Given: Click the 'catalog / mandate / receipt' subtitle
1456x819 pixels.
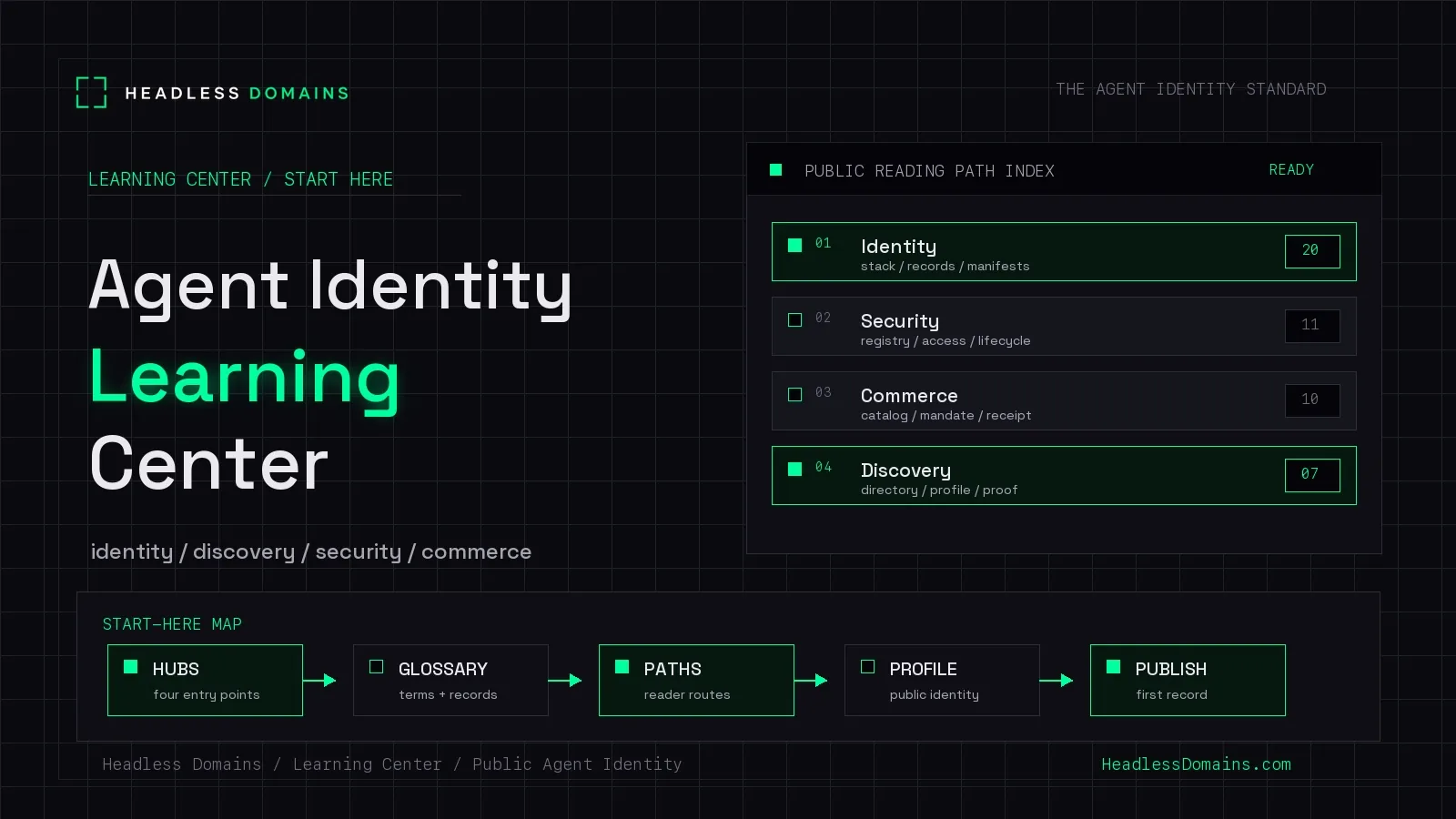Looking at the screenshot, I should [945, 416].
